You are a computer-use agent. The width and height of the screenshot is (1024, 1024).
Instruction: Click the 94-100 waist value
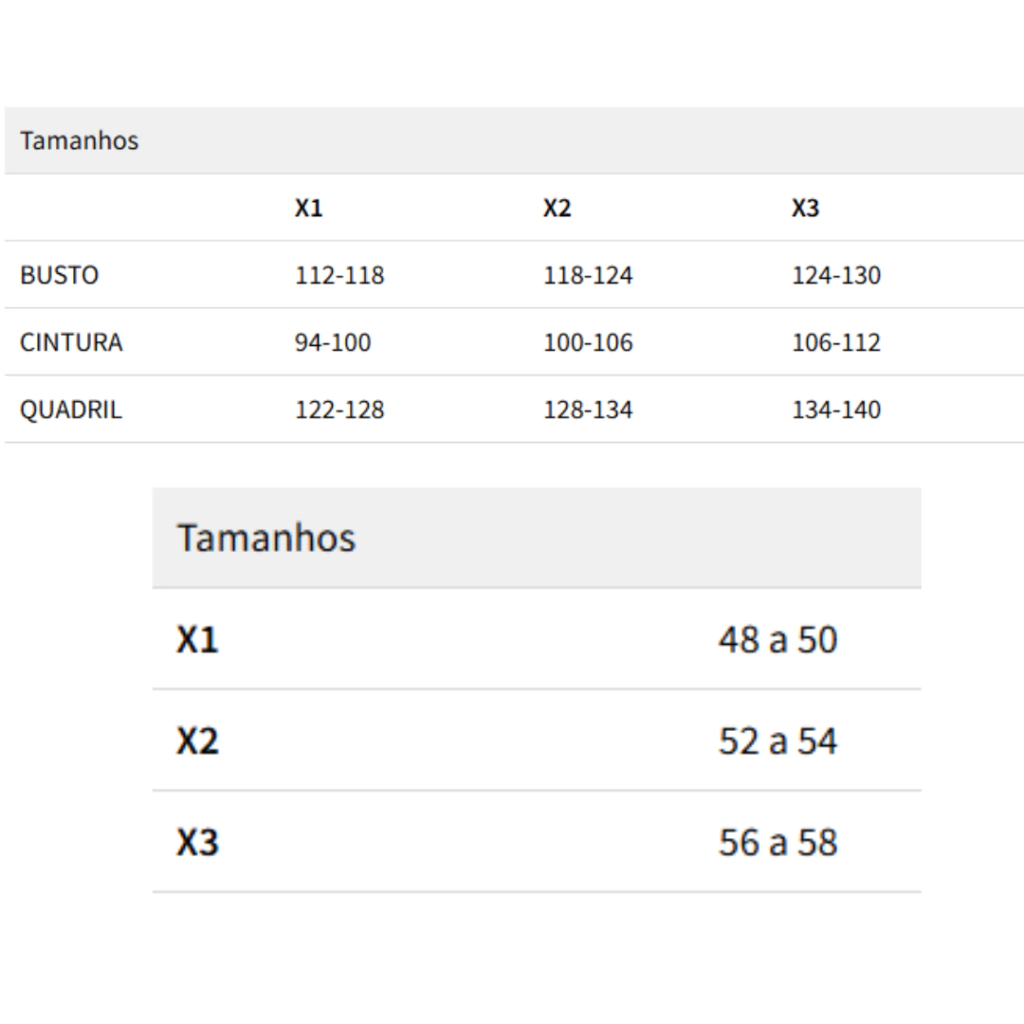click(x=333, y=342)
